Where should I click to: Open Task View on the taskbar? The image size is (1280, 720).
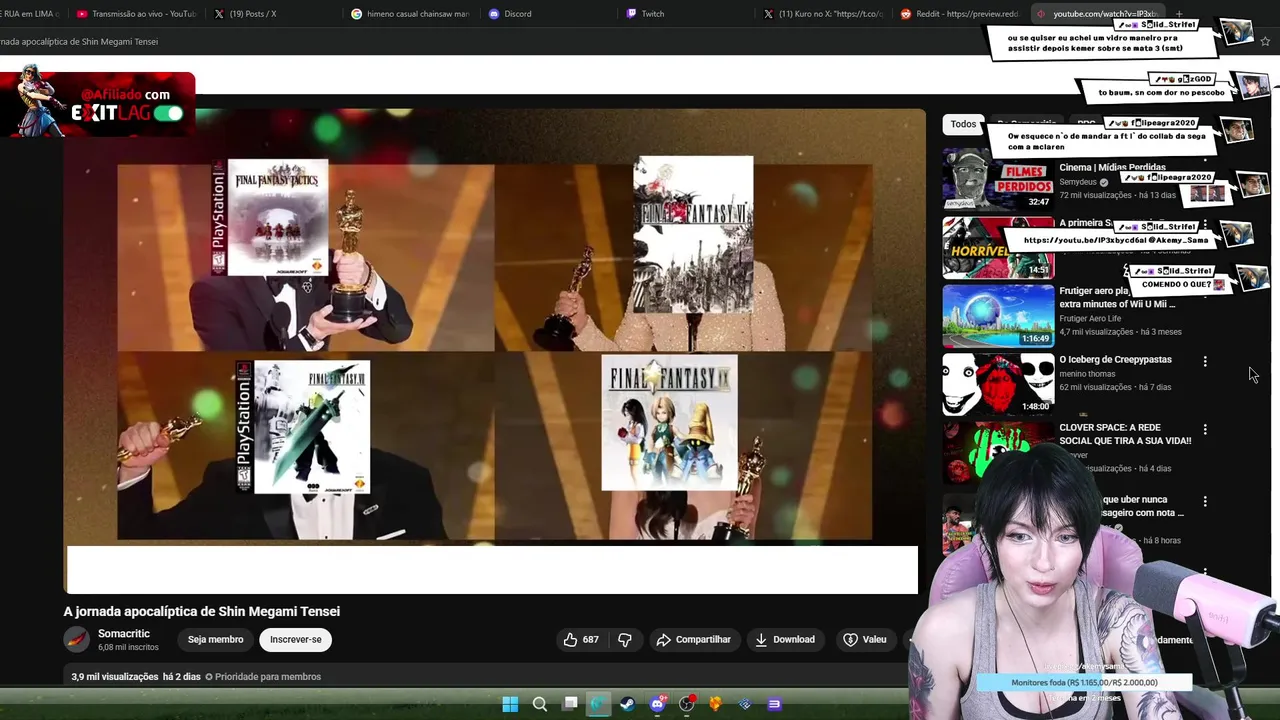point(570,704)
